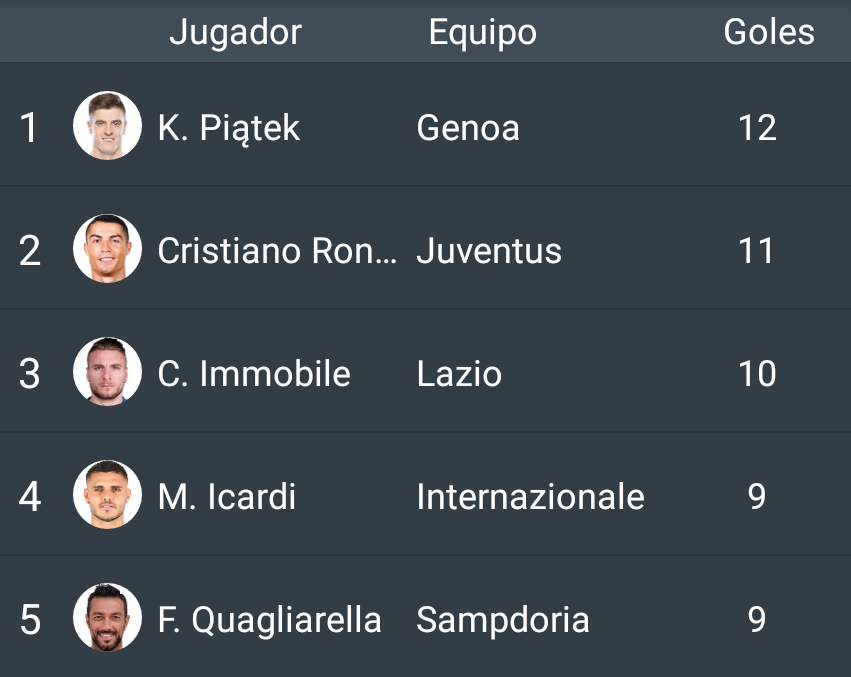Image resolution: width=851 pixels, height=677 pixels.
Task: Open the Genoa team link
Action: tap(468, 128)
